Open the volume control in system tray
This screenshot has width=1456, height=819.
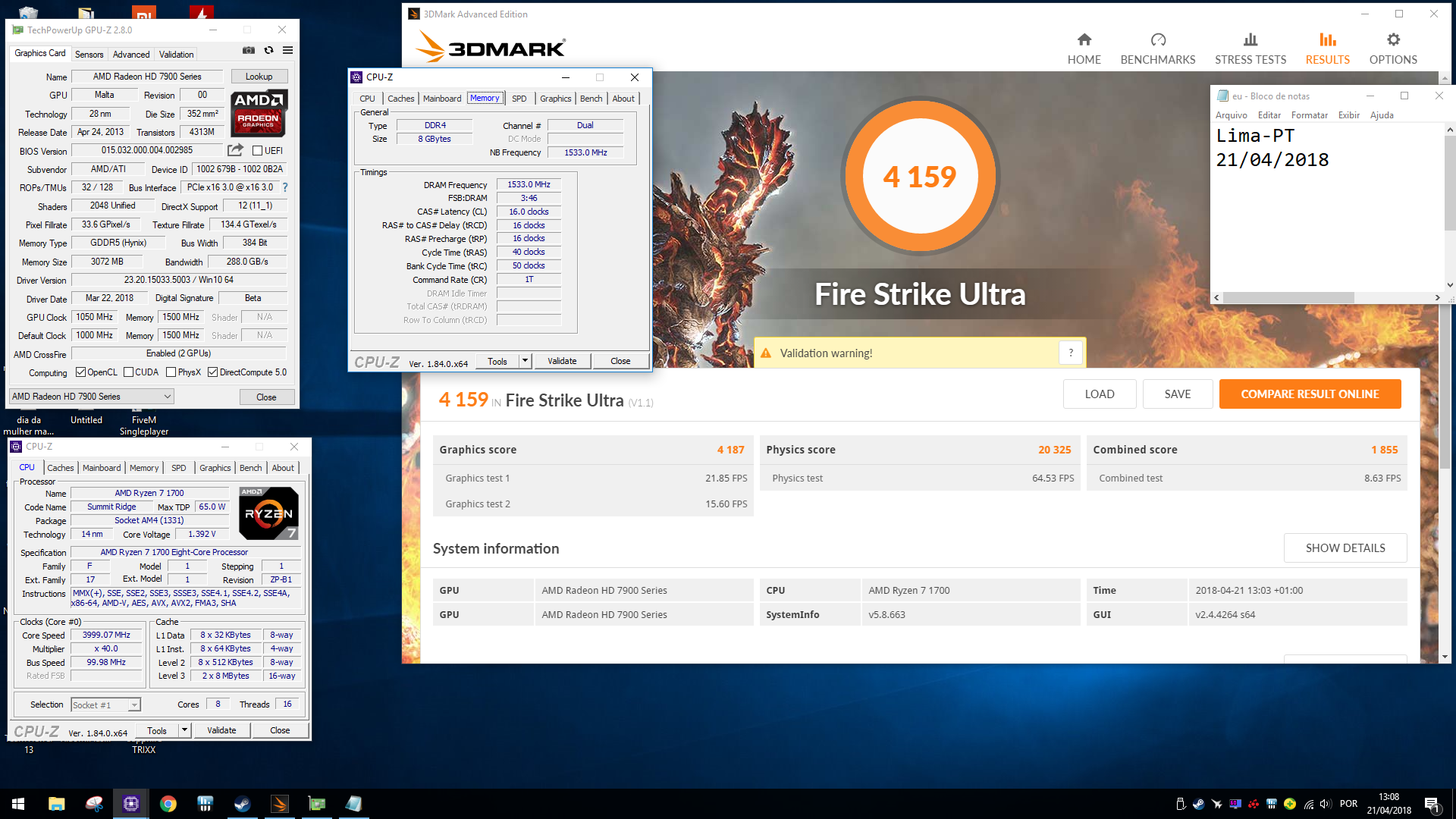tap(1326, 804)
